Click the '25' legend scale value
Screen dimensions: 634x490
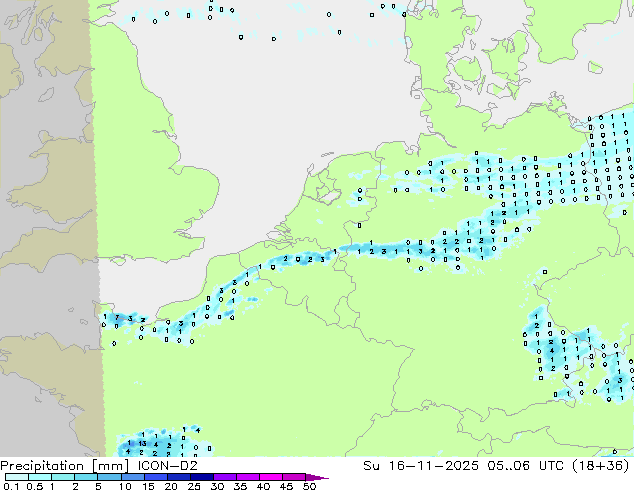coord(194,486)
